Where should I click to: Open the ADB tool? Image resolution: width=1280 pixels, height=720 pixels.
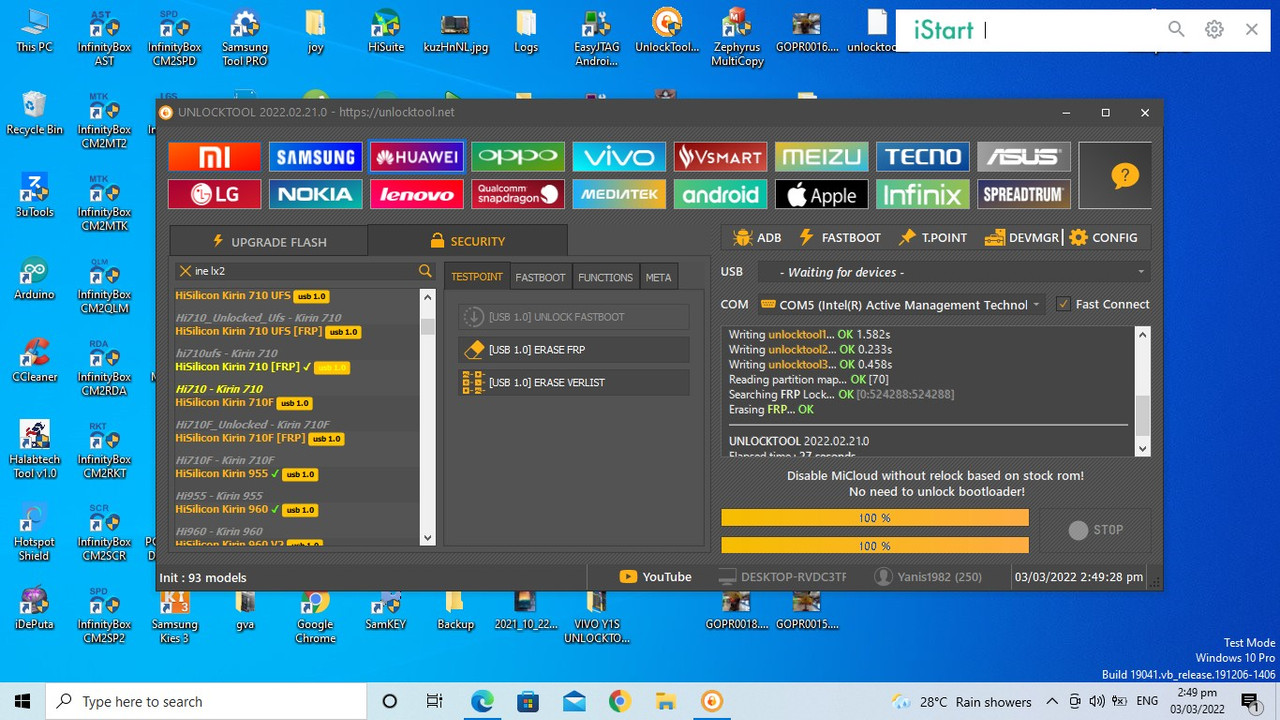coord(757,238)
